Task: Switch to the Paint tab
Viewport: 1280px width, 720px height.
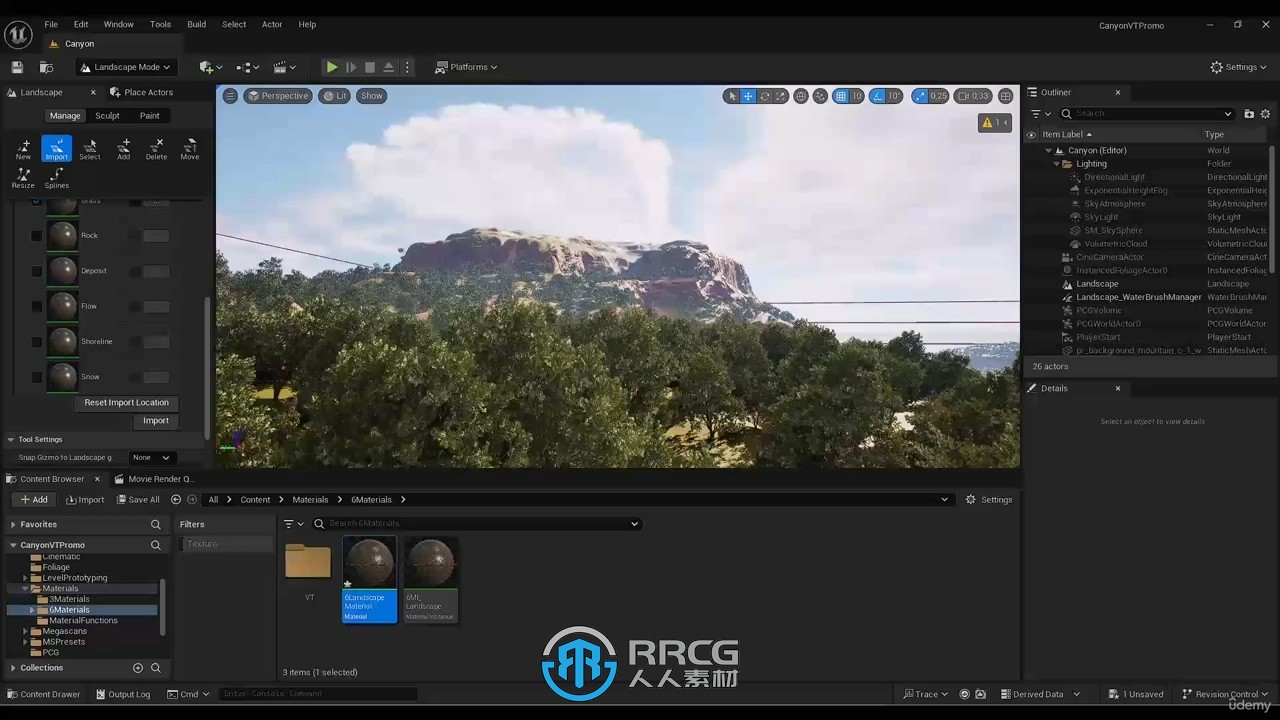Action: point(150,116)
